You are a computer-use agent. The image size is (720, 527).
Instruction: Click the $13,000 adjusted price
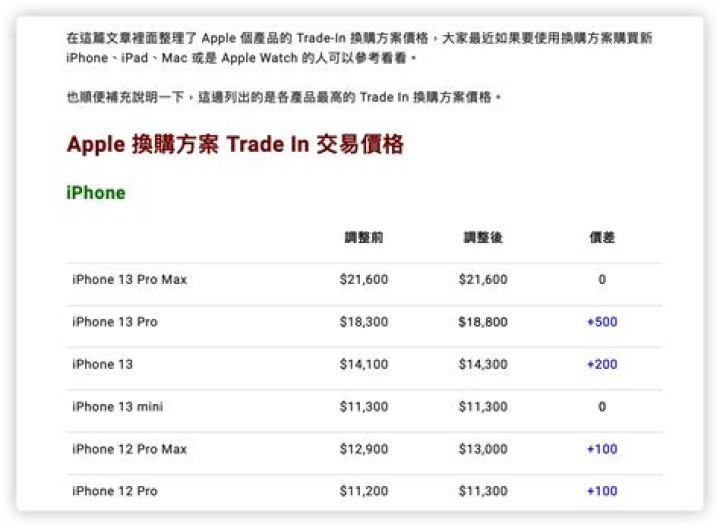pyautogui.click(x=483, y=449)
